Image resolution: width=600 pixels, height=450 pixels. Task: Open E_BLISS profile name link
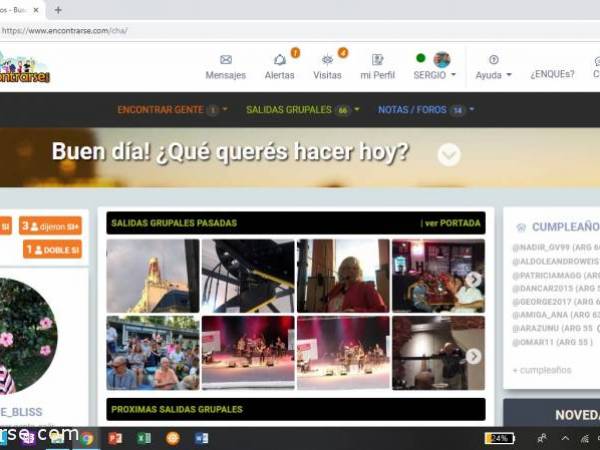pos(21,412)
